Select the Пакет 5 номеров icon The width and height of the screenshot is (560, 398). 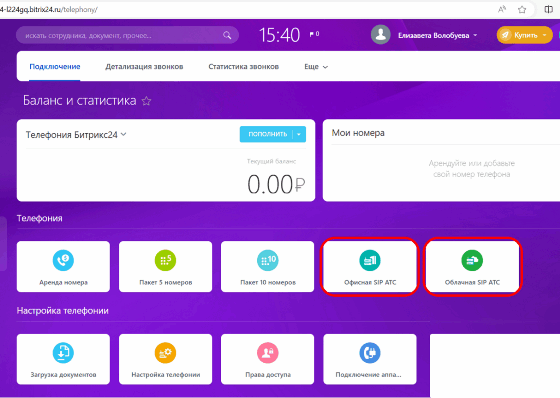pyautogui.click(x=165, y=260)
